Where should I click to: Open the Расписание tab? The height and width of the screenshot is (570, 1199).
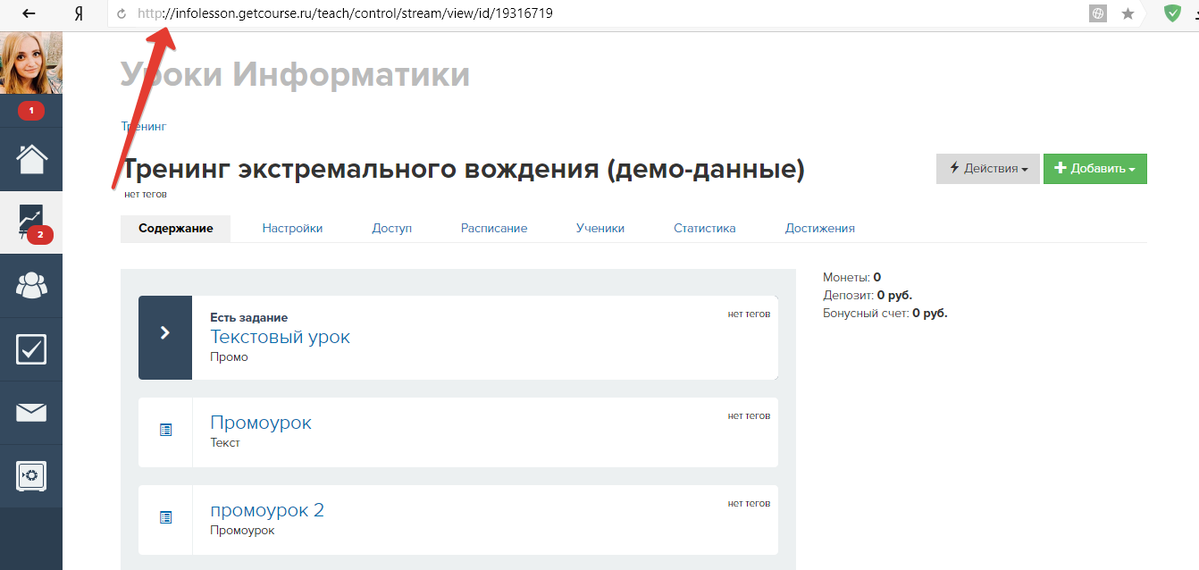(x=494, y=228)
